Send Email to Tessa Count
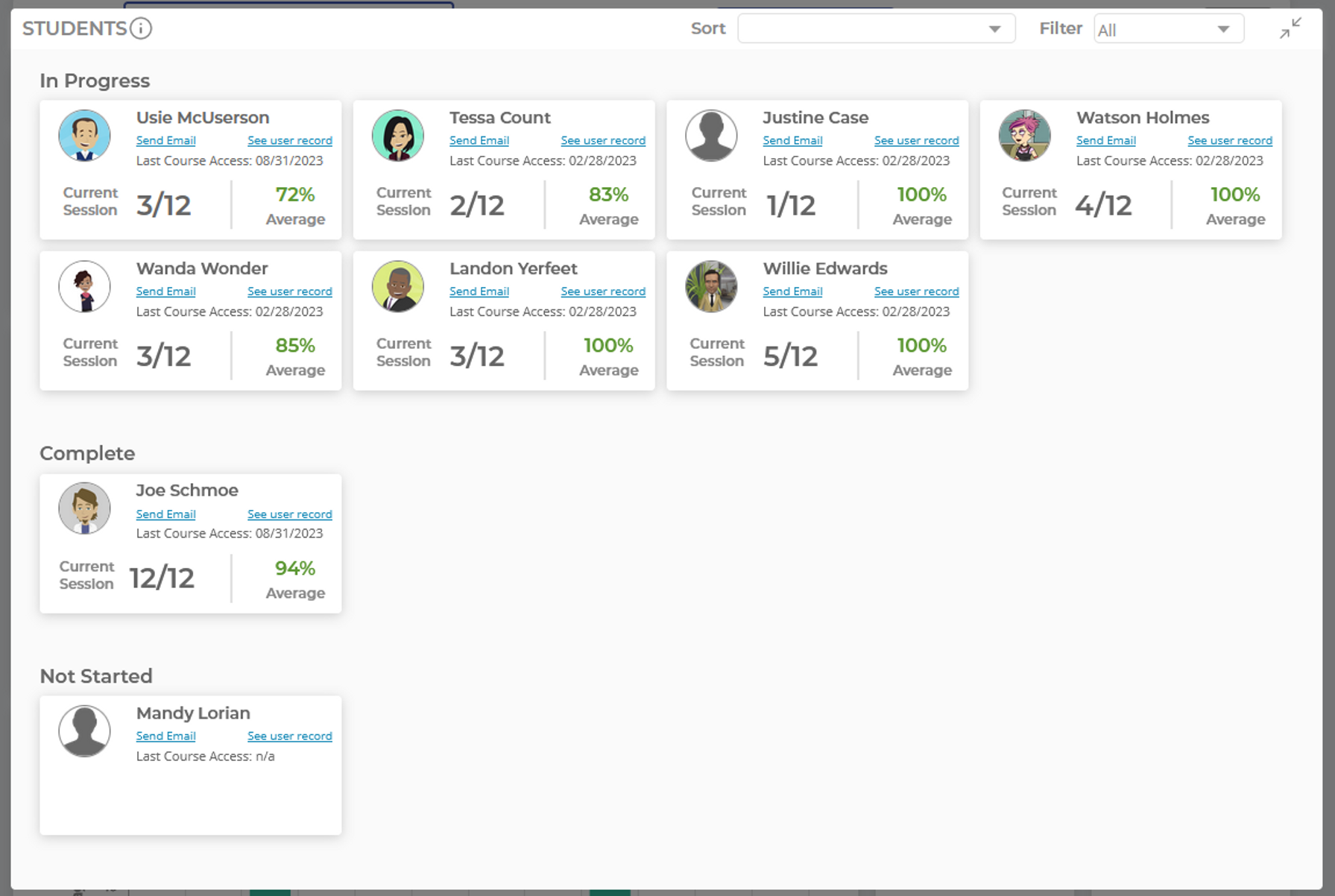Screen dimensions: 1335x896 (479, 140)
